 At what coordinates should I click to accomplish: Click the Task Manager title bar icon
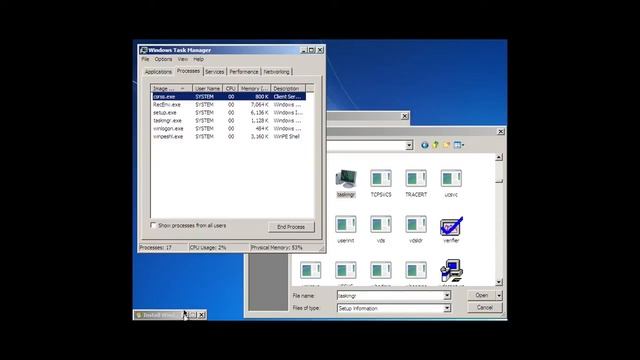(143, 50)
